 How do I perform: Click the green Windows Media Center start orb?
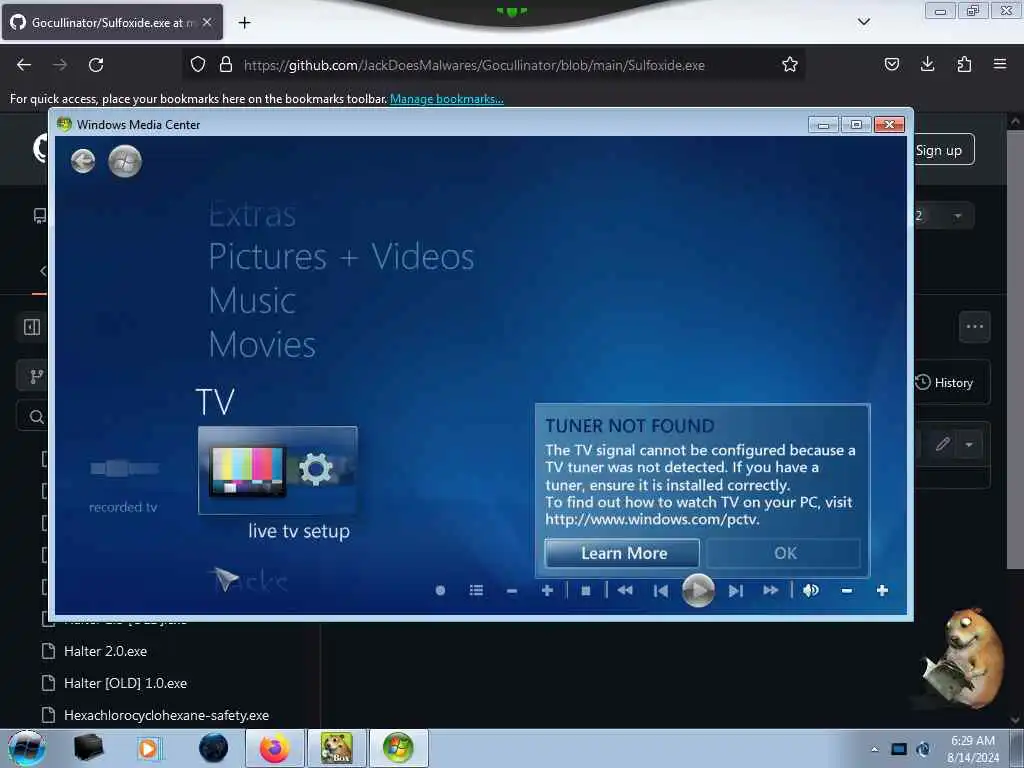click(125, 161)
